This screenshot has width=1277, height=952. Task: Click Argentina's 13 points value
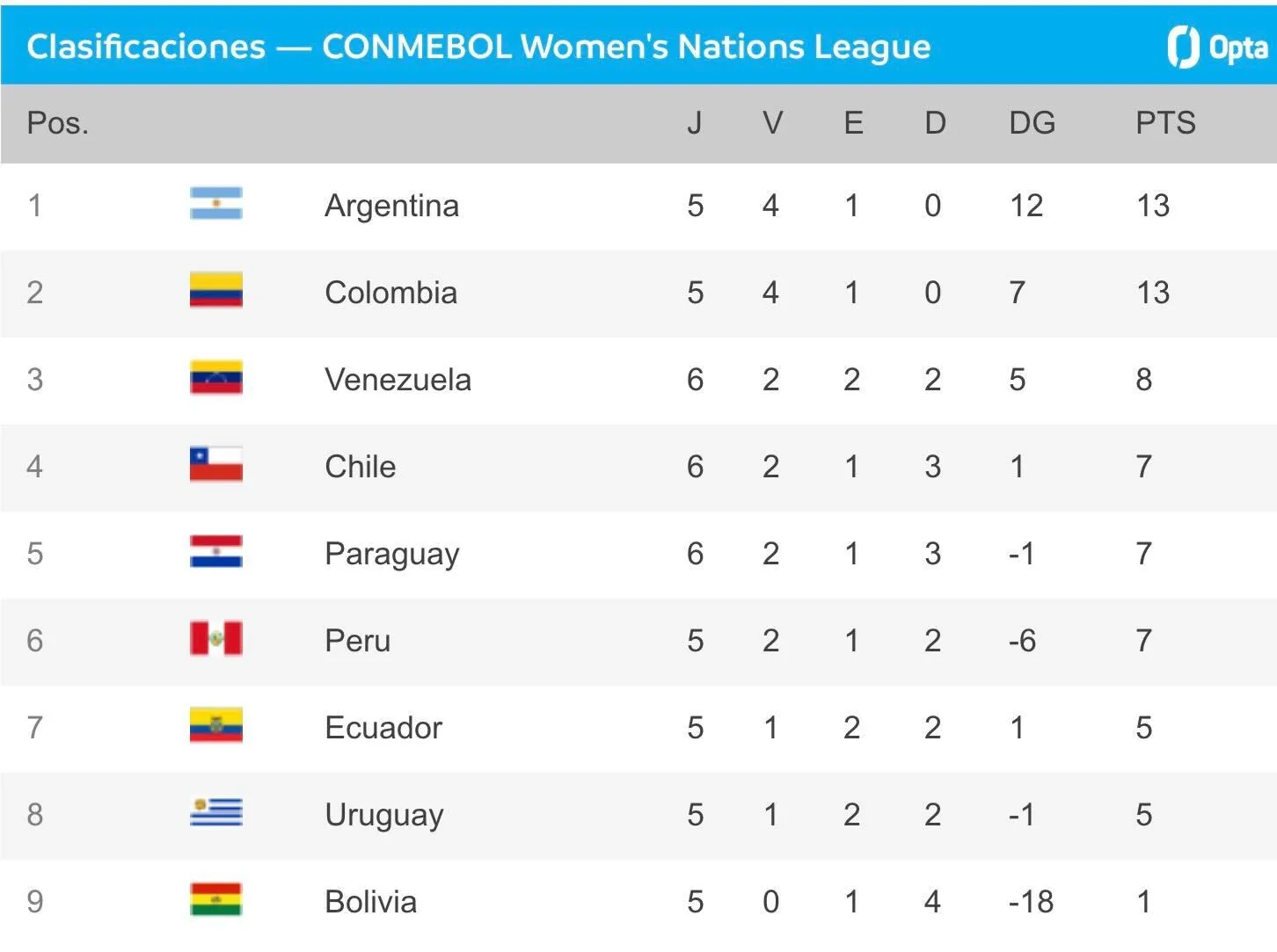click(1152, 206)
